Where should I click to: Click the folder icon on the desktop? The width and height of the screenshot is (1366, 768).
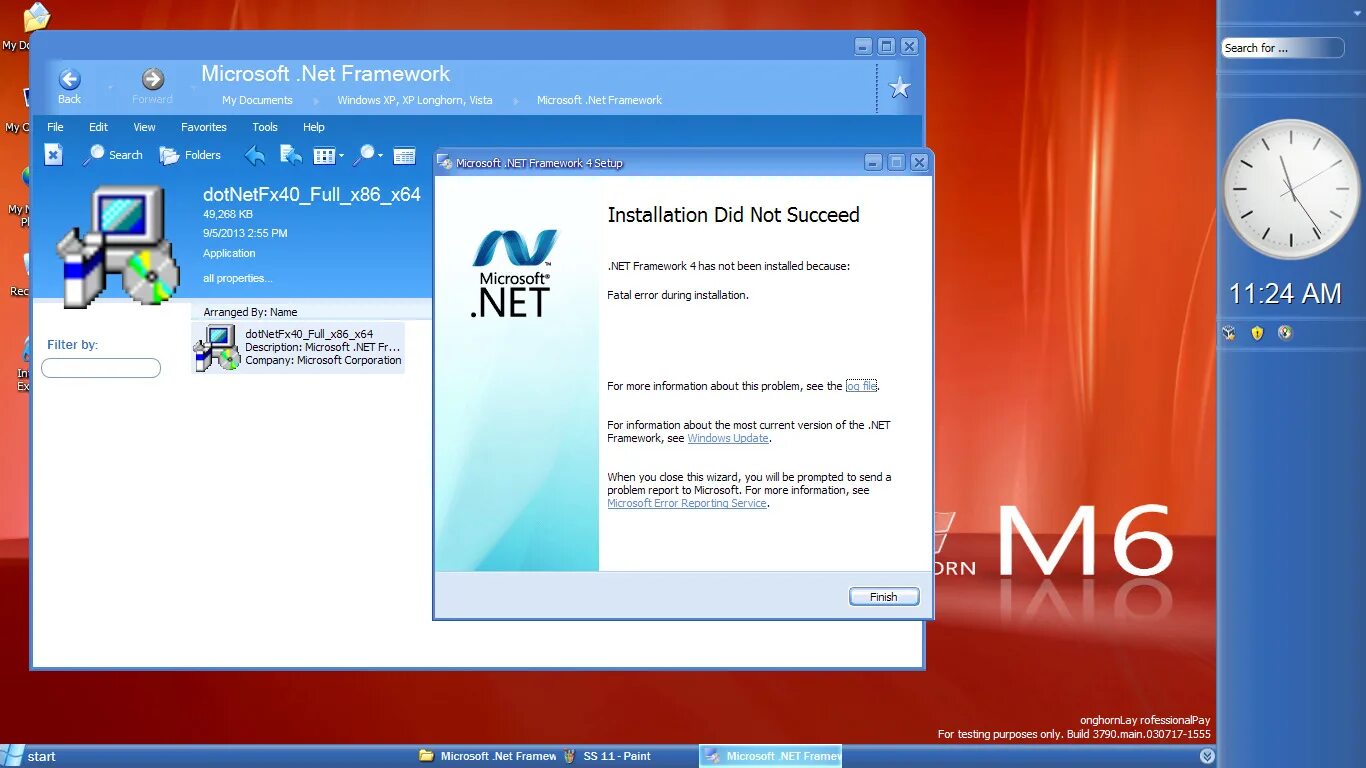[36, 17]
